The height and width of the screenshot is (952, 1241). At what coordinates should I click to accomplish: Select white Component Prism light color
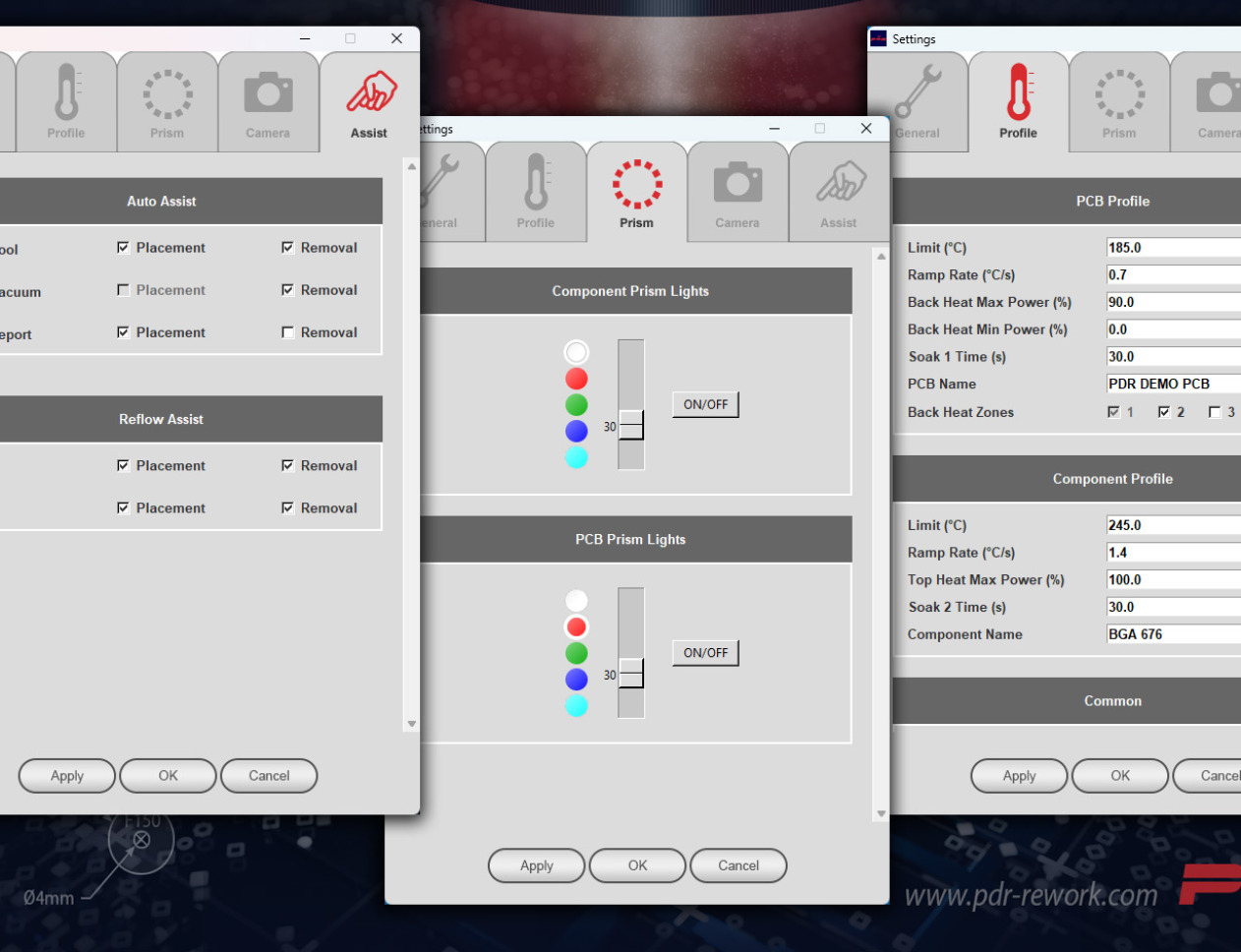(x=576, y=352)
